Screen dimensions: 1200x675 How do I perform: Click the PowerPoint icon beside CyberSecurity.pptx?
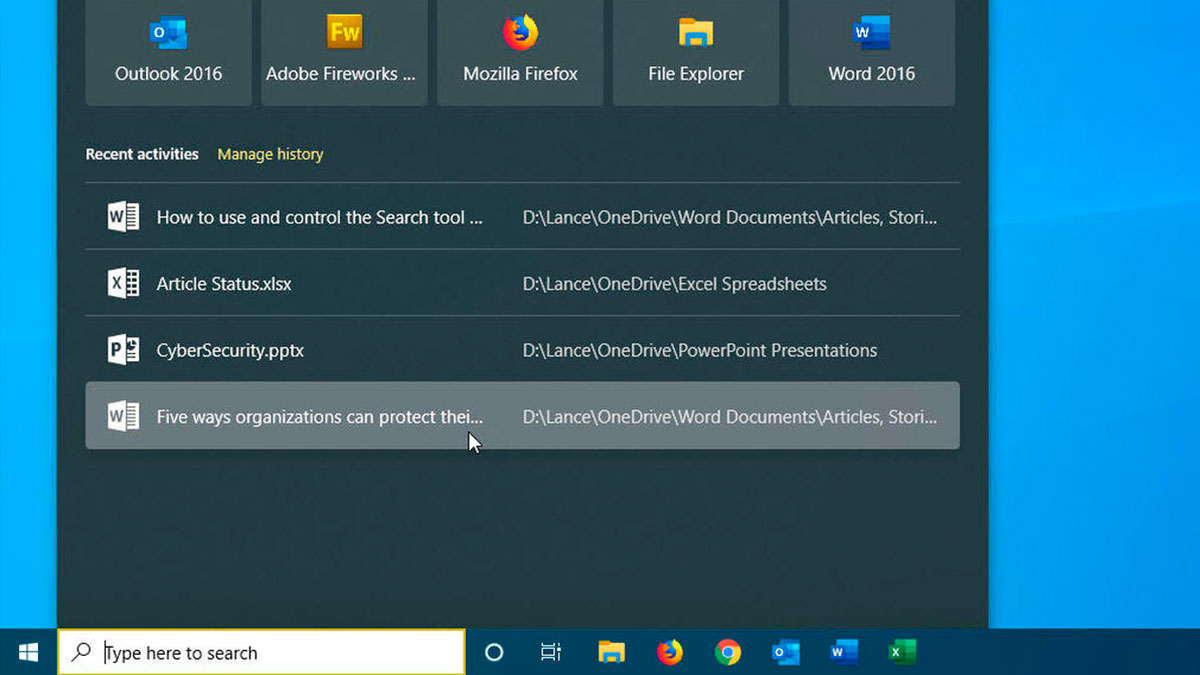[x=123, y=350]
